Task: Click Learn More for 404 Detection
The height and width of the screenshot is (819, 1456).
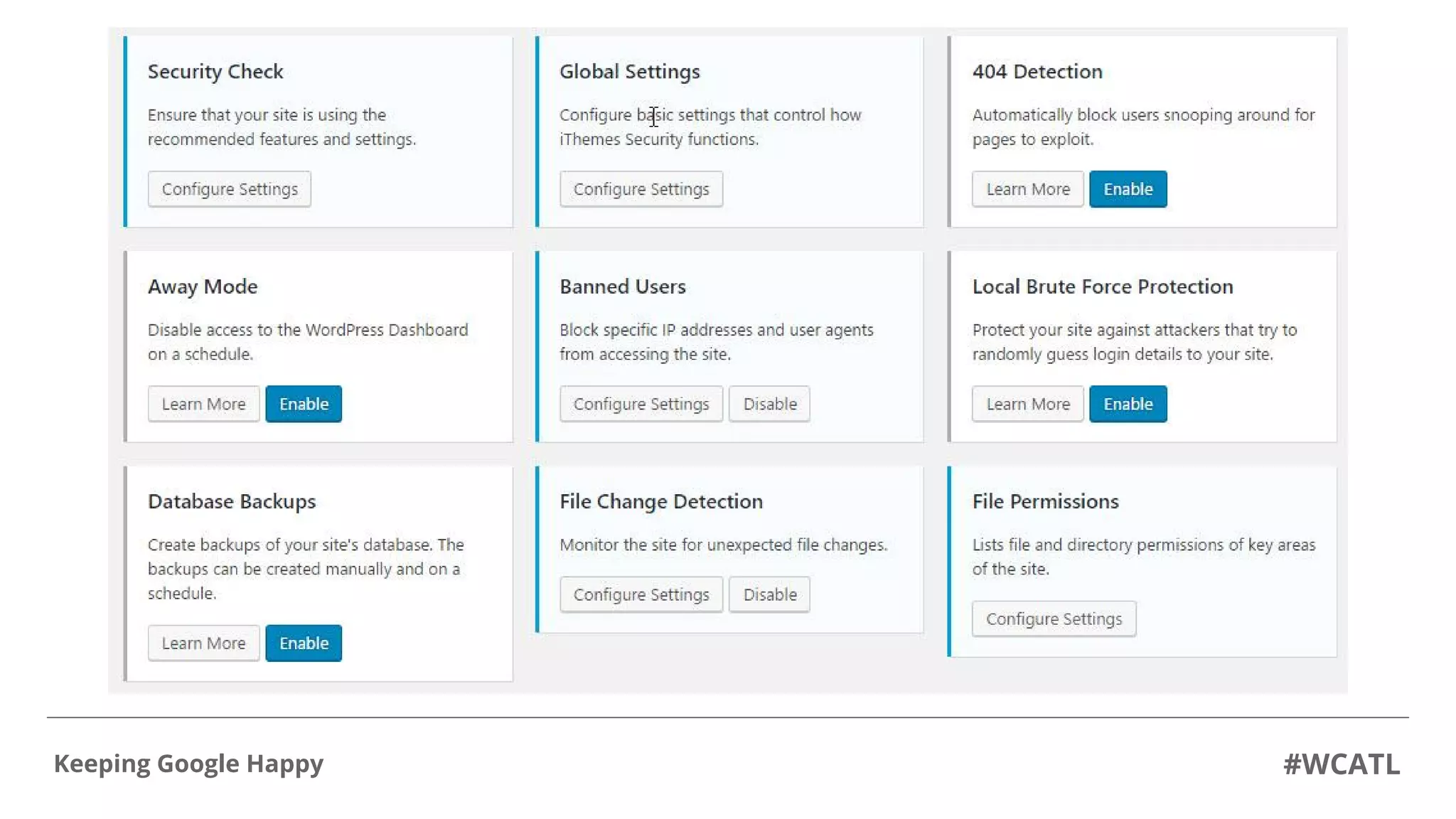Action: click(x=1027, y=189)
